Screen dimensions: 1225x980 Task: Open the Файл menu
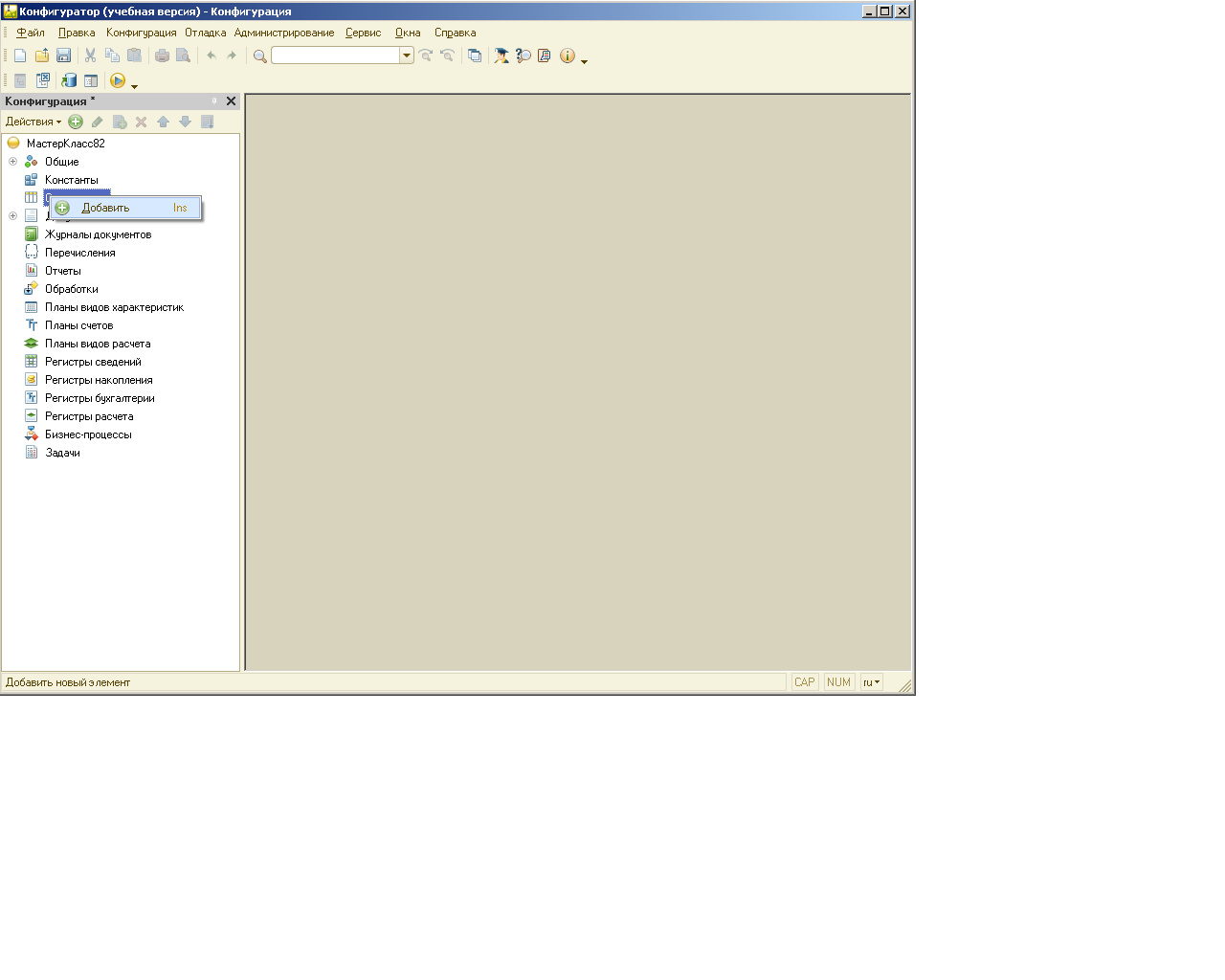click(31, 33)
